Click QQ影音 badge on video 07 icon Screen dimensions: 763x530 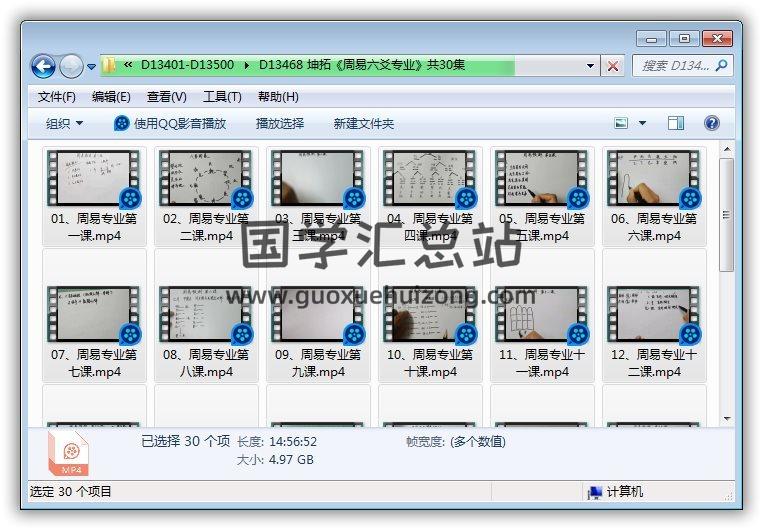[130, 334]
